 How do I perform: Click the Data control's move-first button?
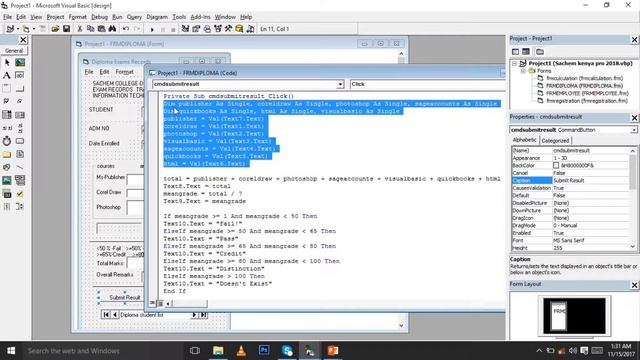(106, 315)
